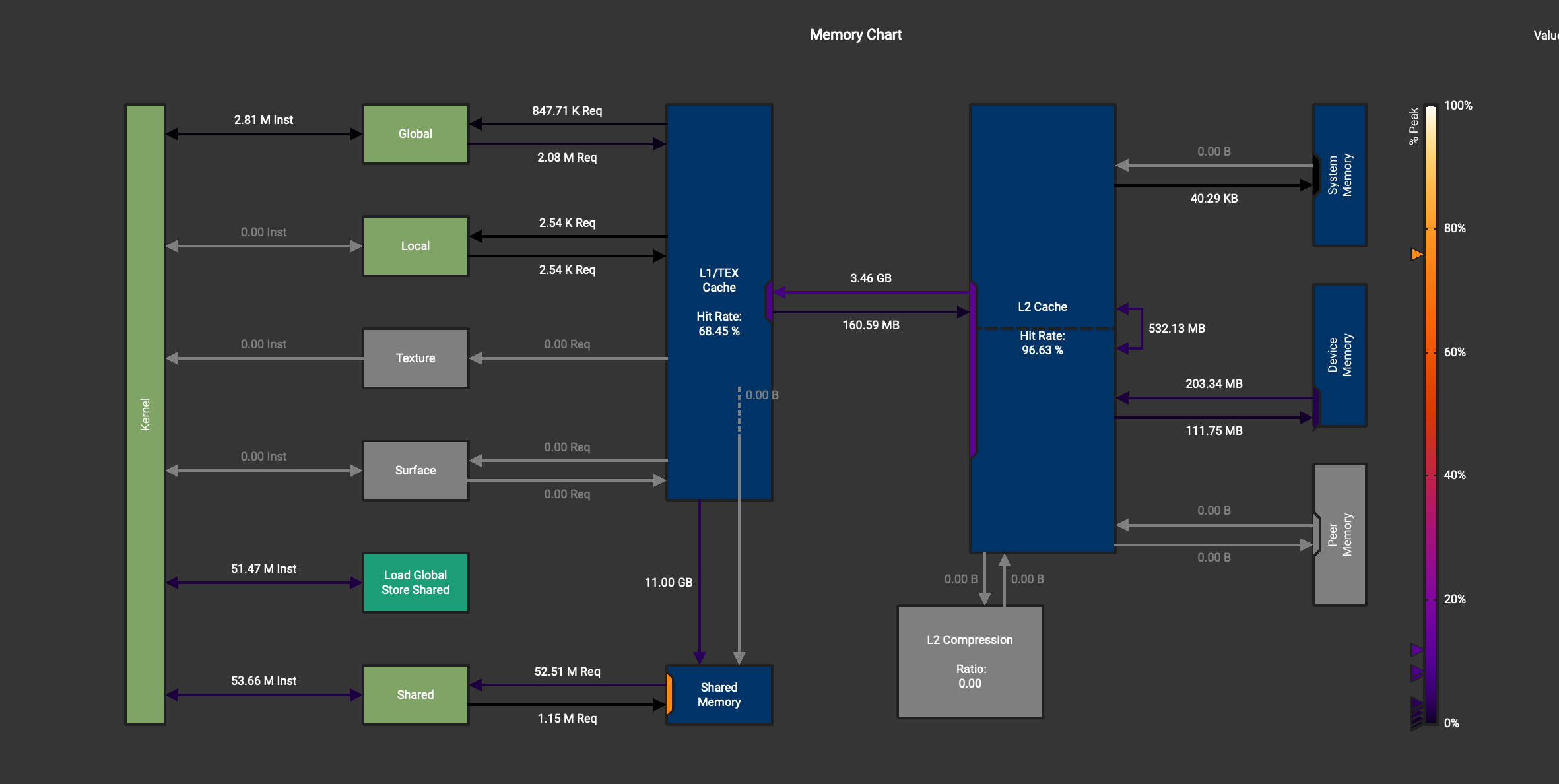Click the outlined port on the Peer Memory box
The height and width of the screenshot is (784, 1559).
tap(1317, 535)
